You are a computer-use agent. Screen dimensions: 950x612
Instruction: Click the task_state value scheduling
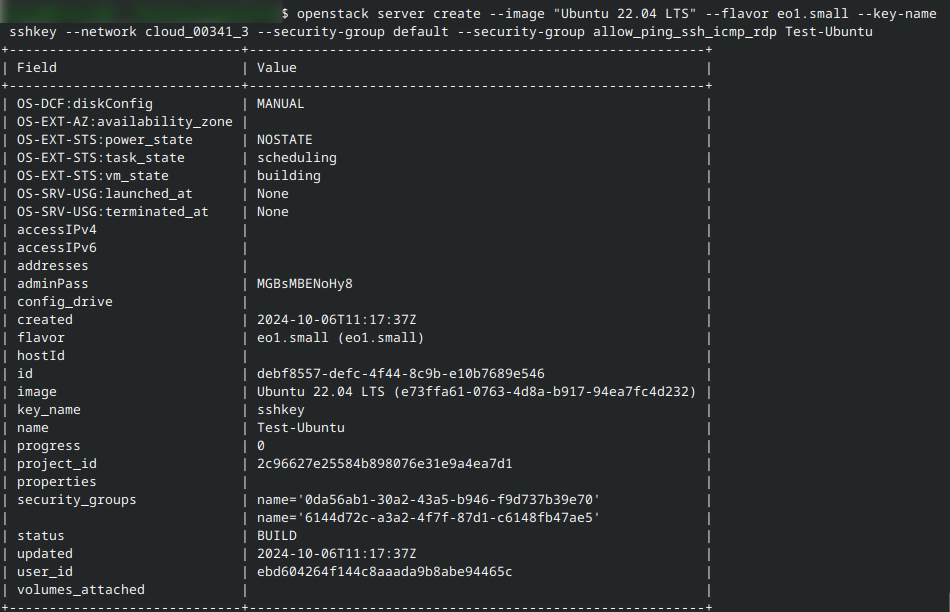click(296, 158)
